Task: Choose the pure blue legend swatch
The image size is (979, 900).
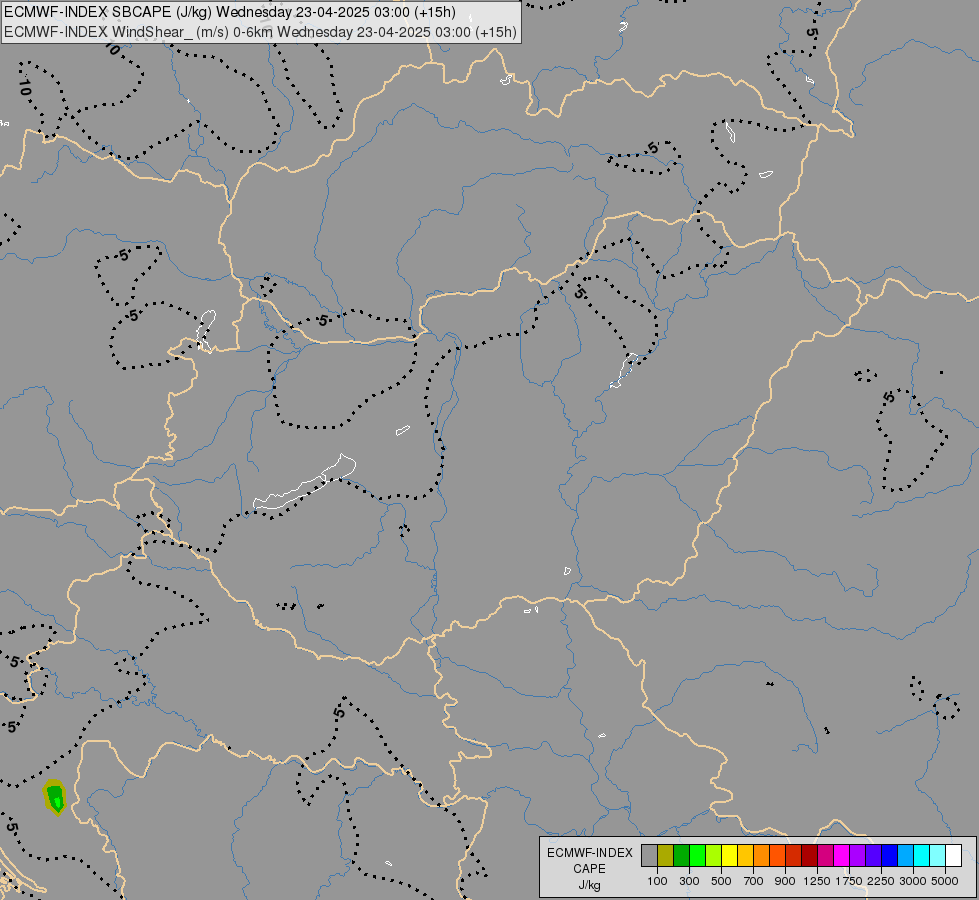Action: pos(889,856)
